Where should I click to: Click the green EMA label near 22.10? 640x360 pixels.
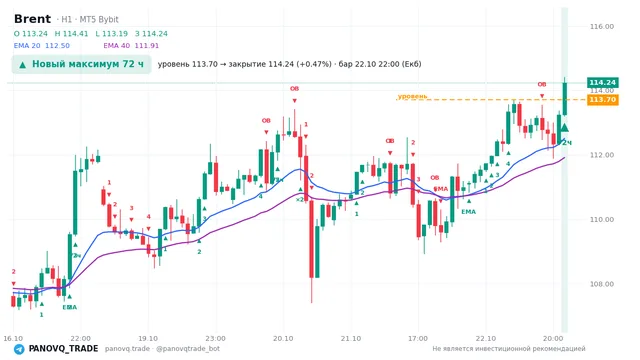click(x=469, y=212)
